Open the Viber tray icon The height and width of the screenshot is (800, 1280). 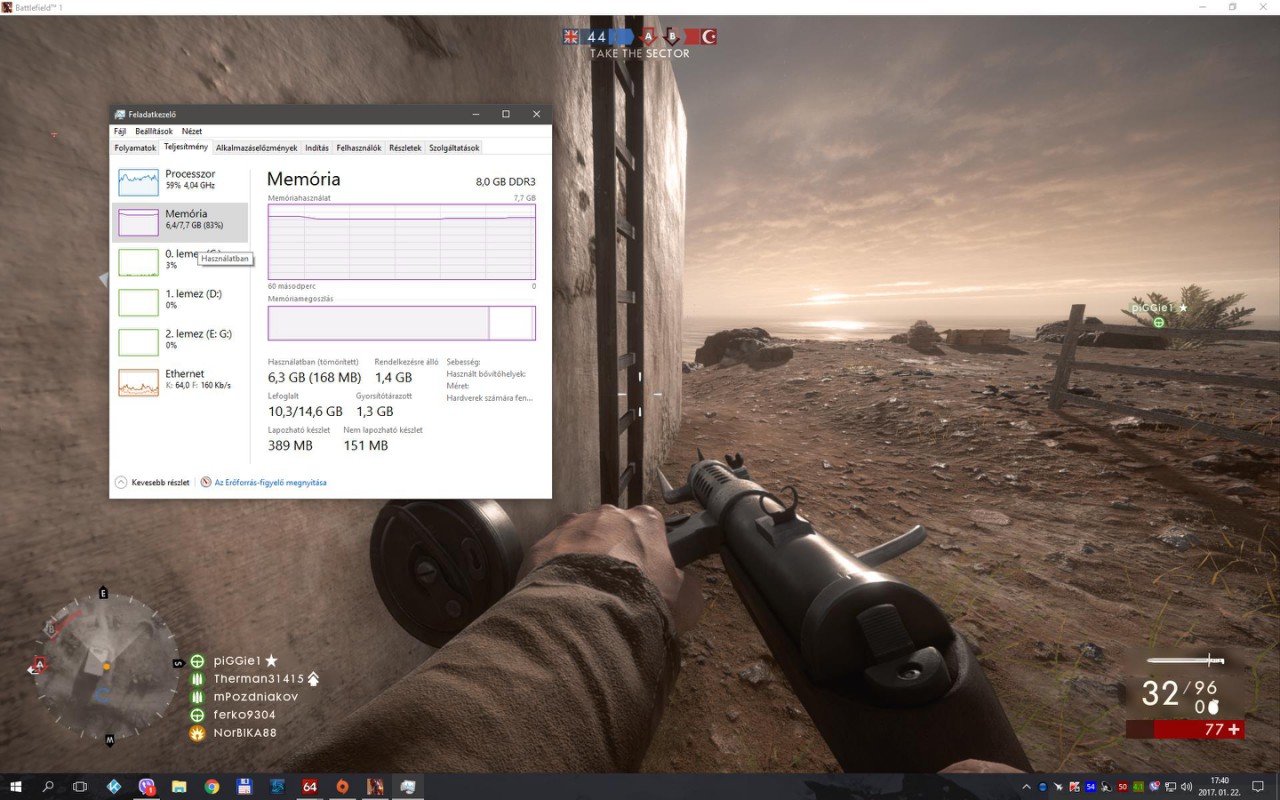(x=1154, y=786)
